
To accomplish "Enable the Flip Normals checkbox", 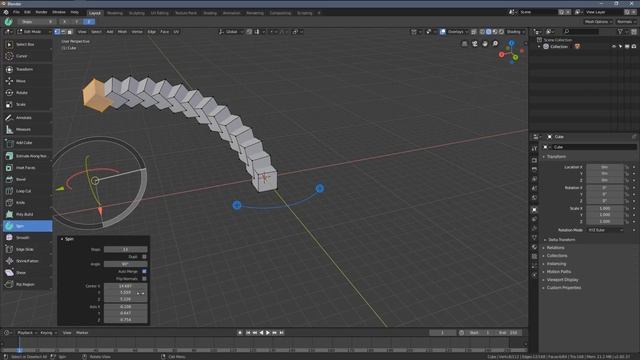I will point(144,279).
